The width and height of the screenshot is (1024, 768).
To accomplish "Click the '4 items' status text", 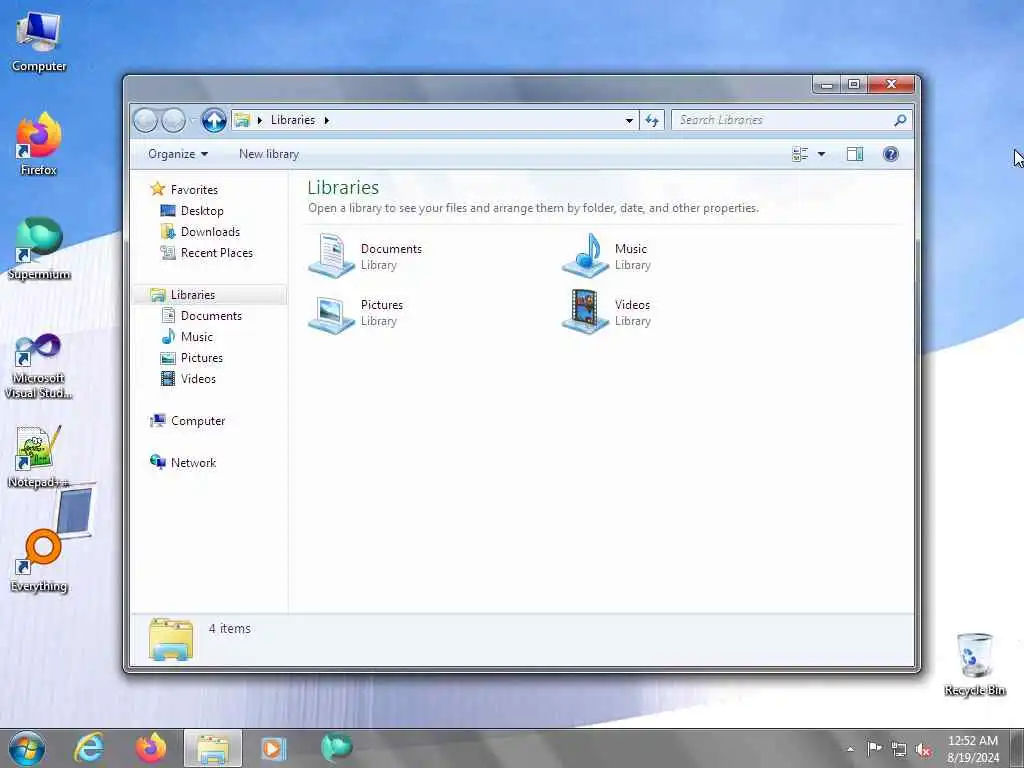I will point(230,628).
